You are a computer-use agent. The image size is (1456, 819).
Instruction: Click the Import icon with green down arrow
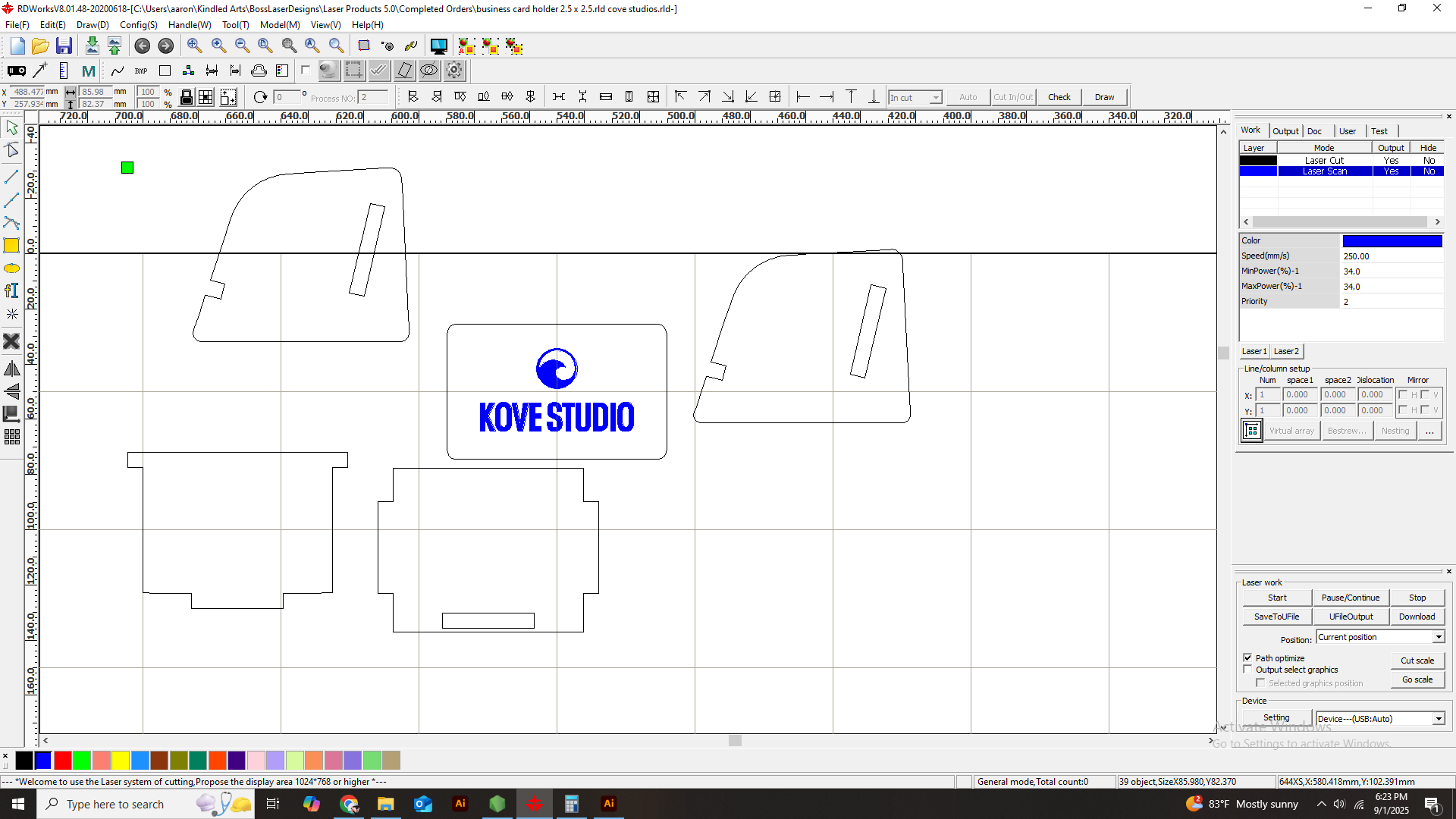point(92,46)
